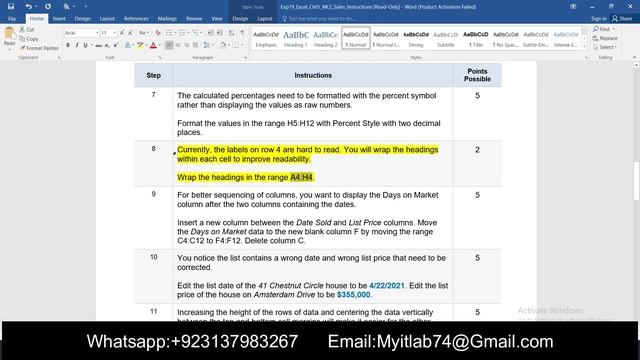Toggle Strikethrough formatting
This screenshot has width=640, height=360.
click(98, 45)
